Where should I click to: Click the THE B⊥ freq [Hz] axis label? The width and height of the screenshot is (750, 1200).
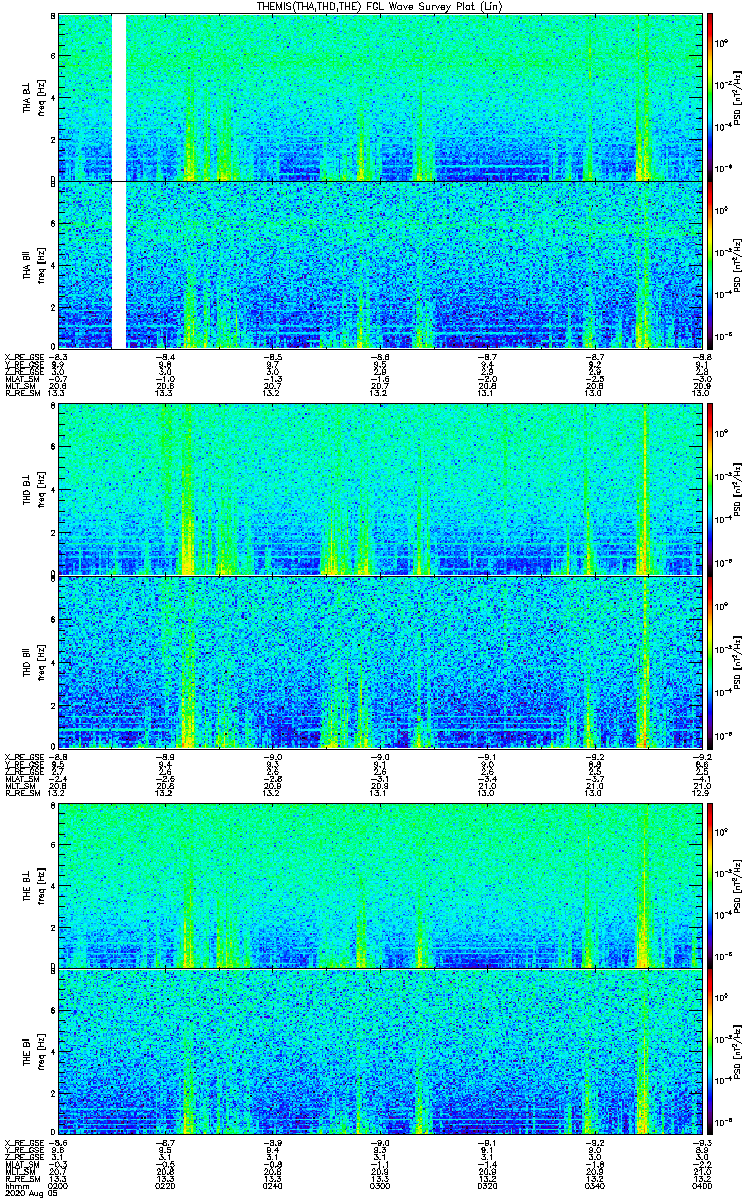[42, 885]
